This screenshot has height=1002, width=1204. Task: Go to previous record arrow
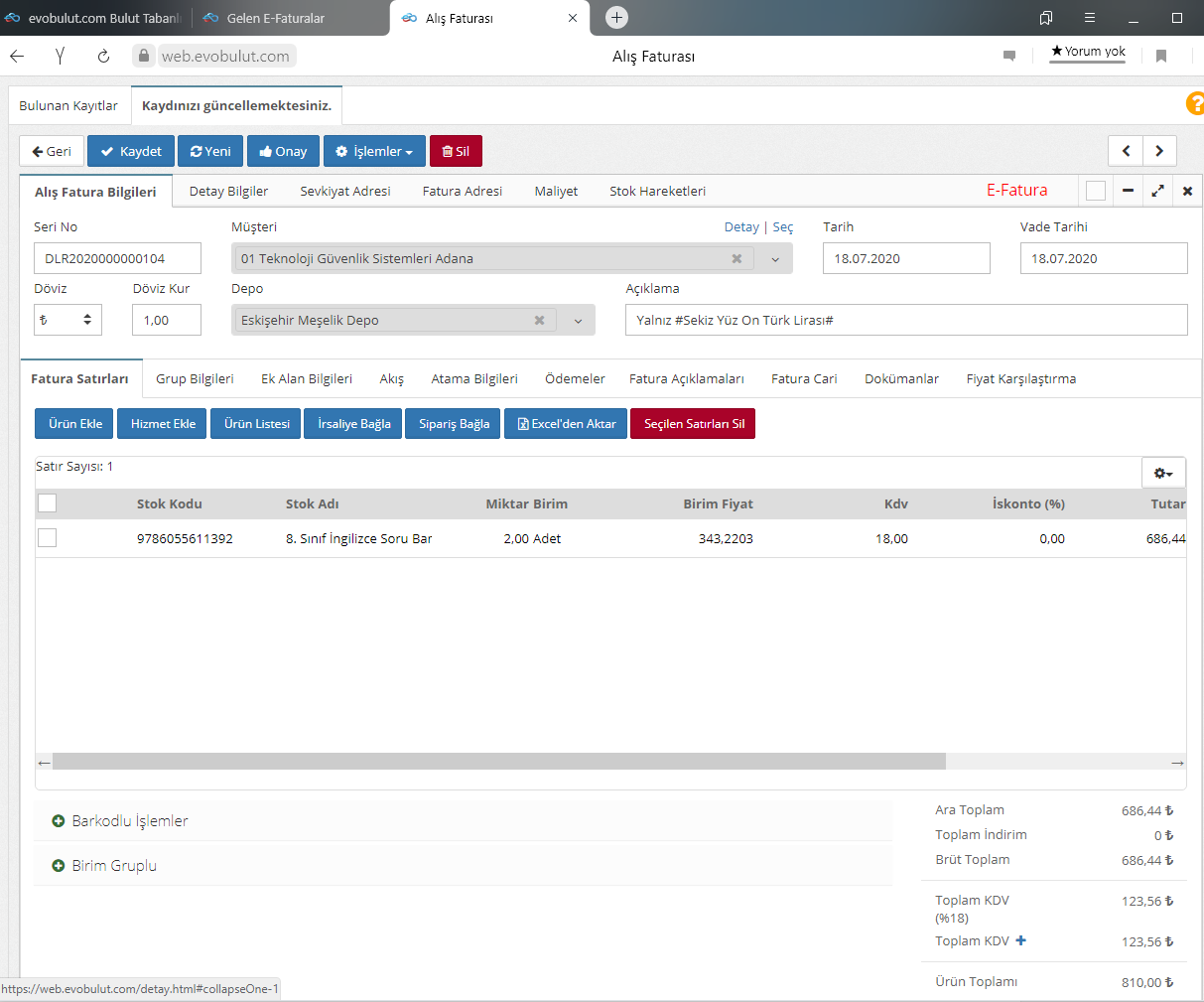(1126, 151)
